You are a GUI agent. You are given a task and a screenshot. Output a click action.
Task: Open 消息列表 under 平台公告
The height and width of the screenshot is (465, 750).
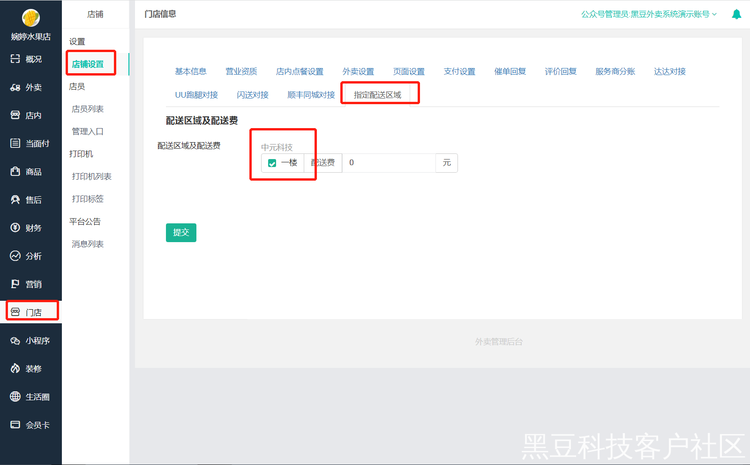(88, 244)
